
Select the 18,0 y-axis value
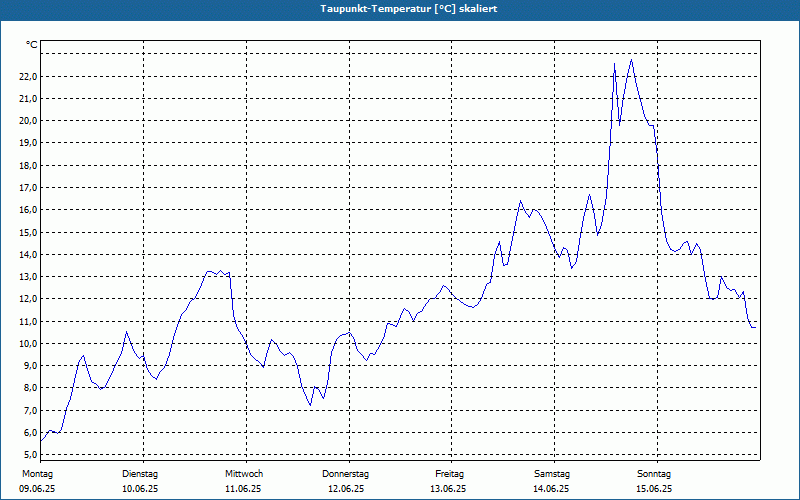point(29,166)
